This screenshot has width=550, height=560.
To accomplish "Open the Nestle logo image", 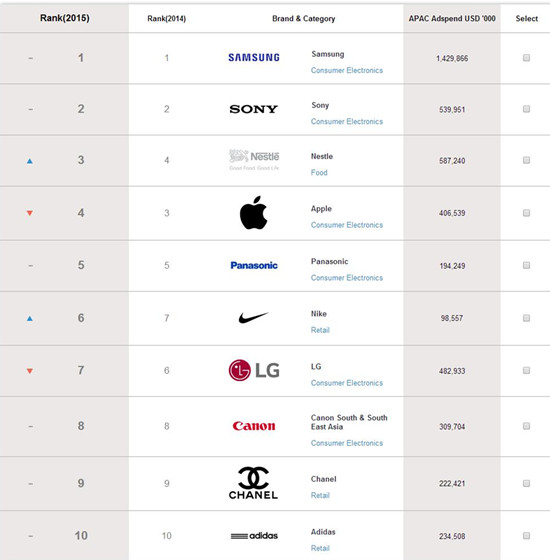I will pos(254,160).
